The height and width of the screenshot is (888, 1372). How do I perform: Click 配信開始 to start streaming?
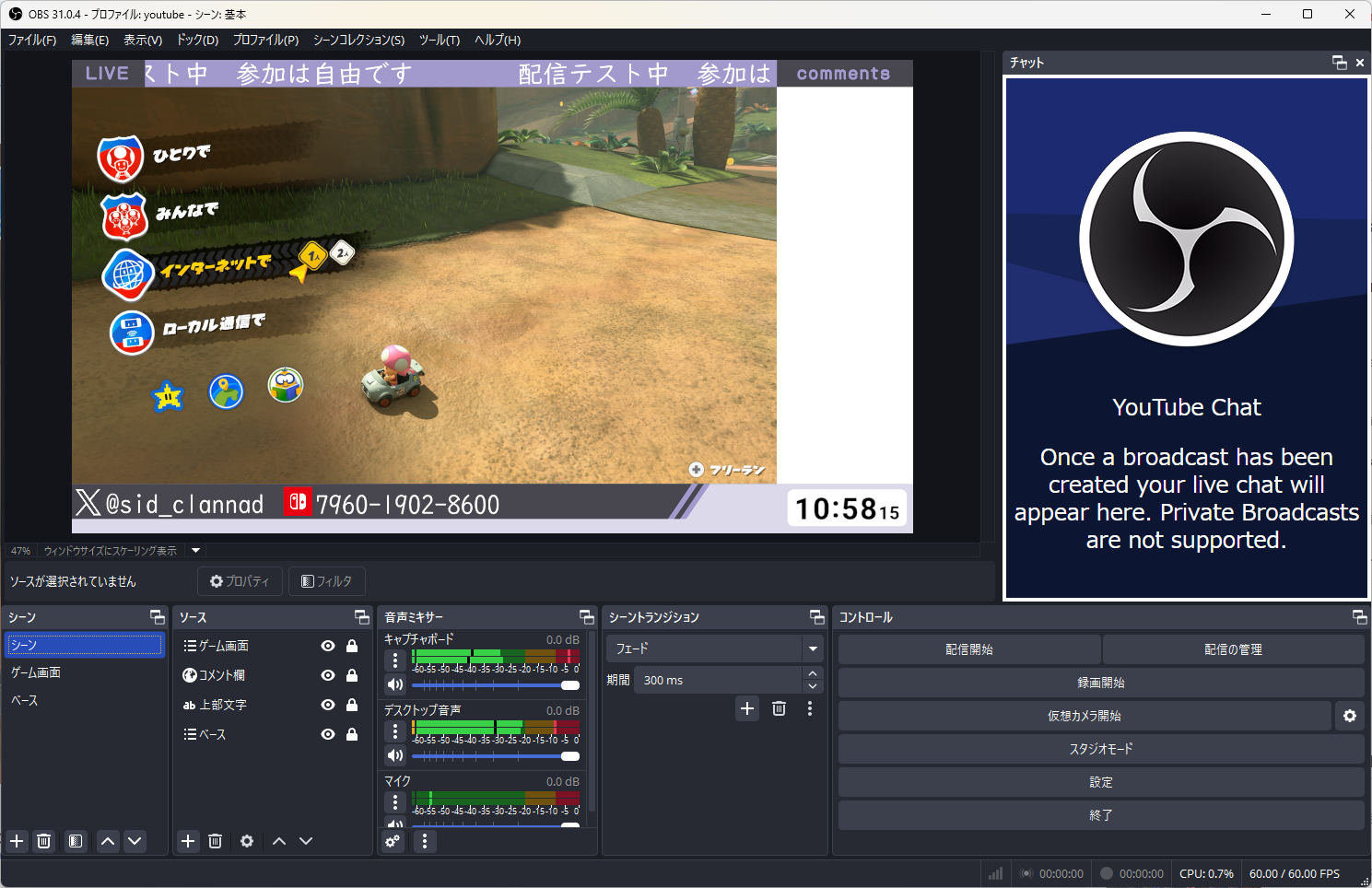point(969,649)
